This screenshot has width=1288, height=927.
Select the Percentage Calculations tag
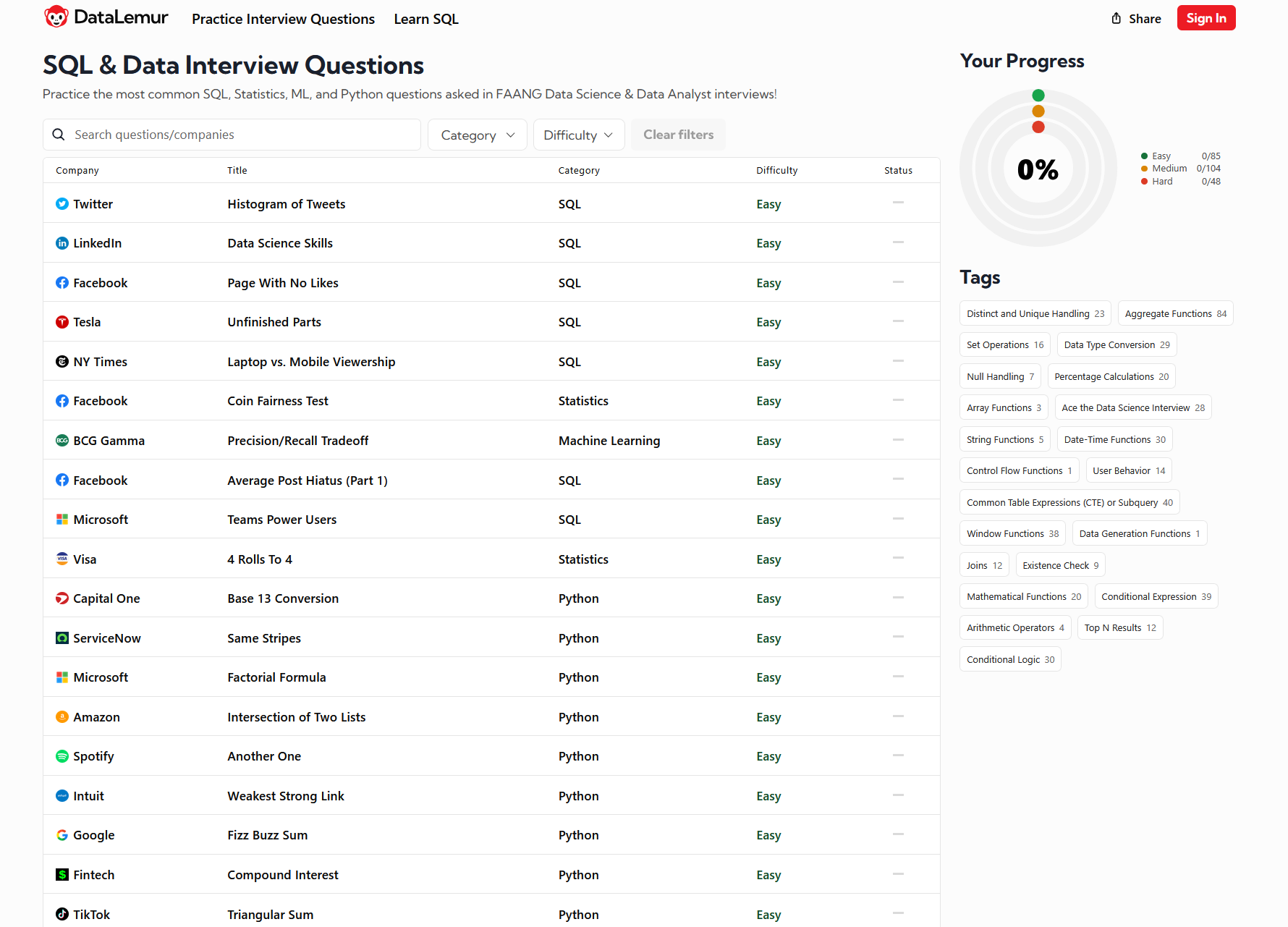pyautogui.click(x=1111, y=376)
